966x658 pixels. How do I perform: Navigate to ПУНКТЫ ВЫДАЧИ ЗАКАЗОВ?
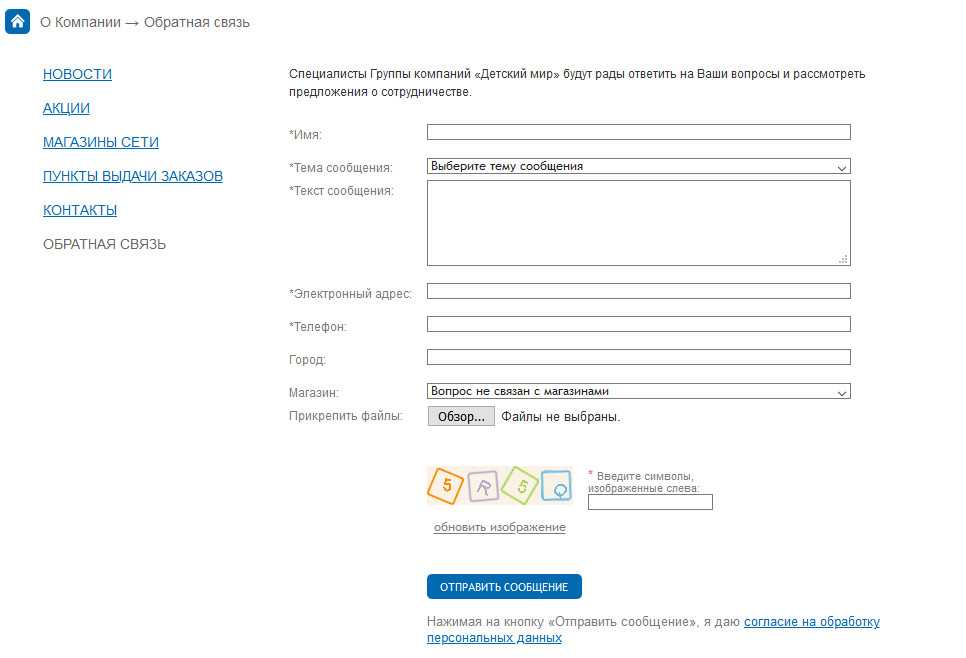(x=132, y=176)
